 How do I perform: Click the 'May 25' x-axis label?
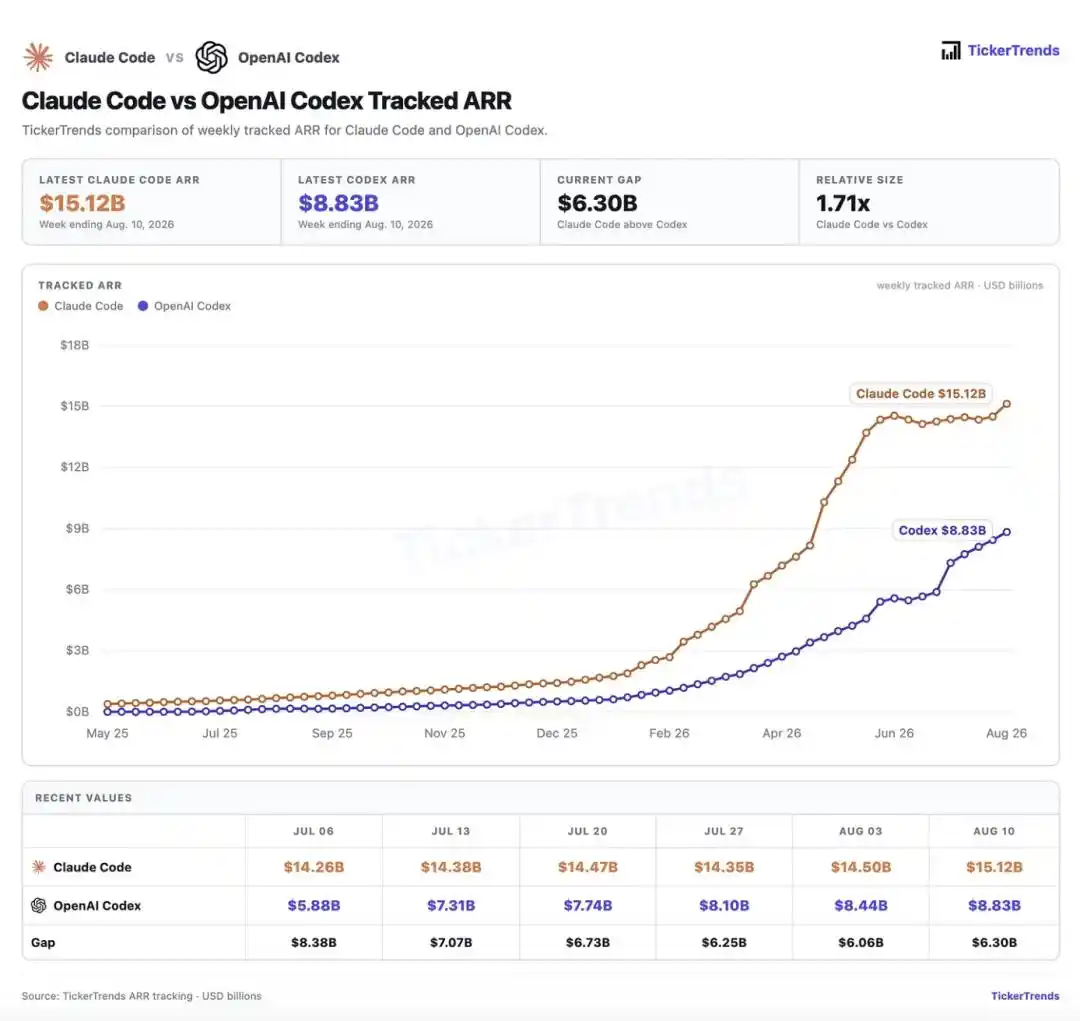pos(107,733)
